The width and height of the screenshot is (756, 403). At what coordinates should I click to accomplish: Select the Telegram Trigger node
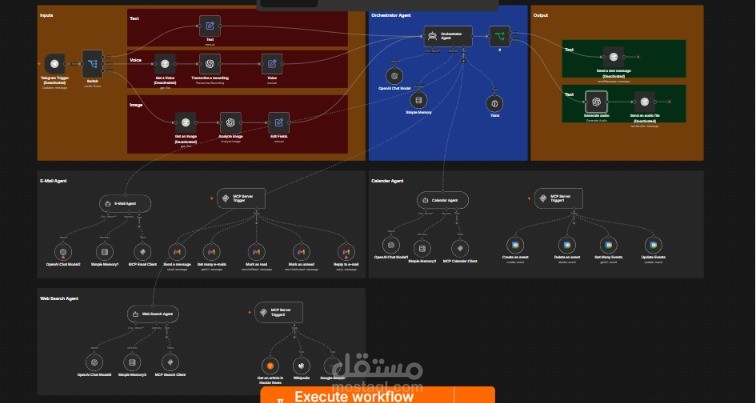coord(54,64)
